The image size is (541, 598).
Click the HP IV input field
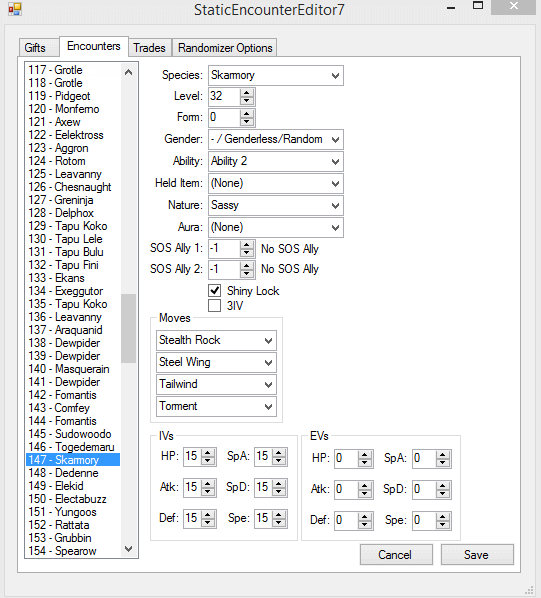coord(193,457)
